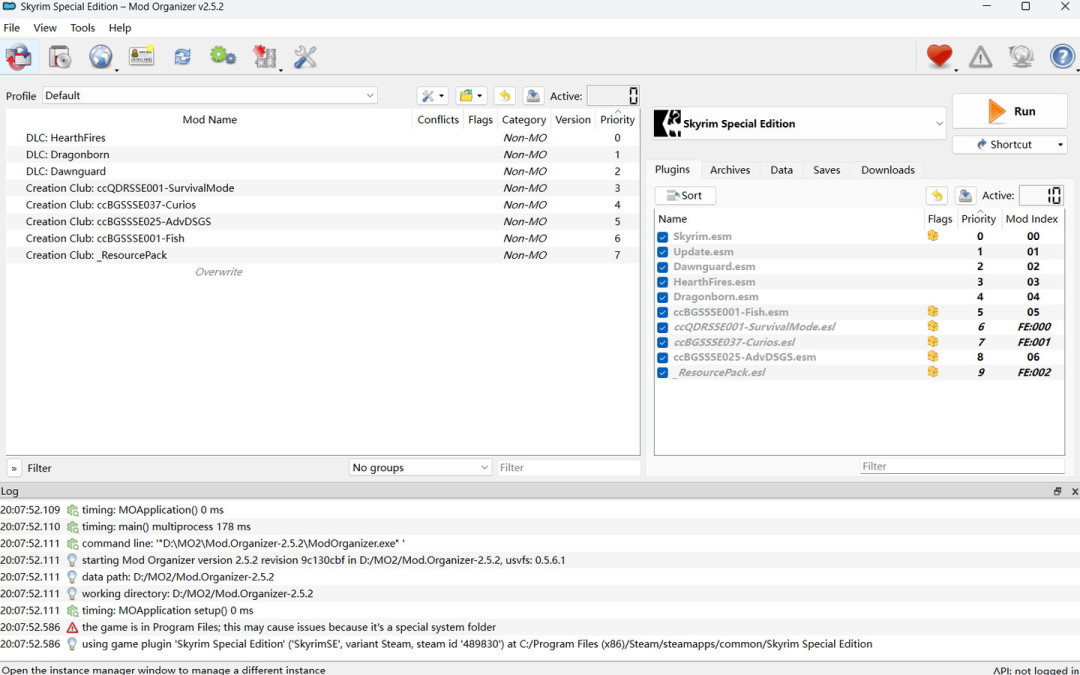Sort by Mod Name column header
This screenshot has height=675, width=1080.
[x=209, y=120]
